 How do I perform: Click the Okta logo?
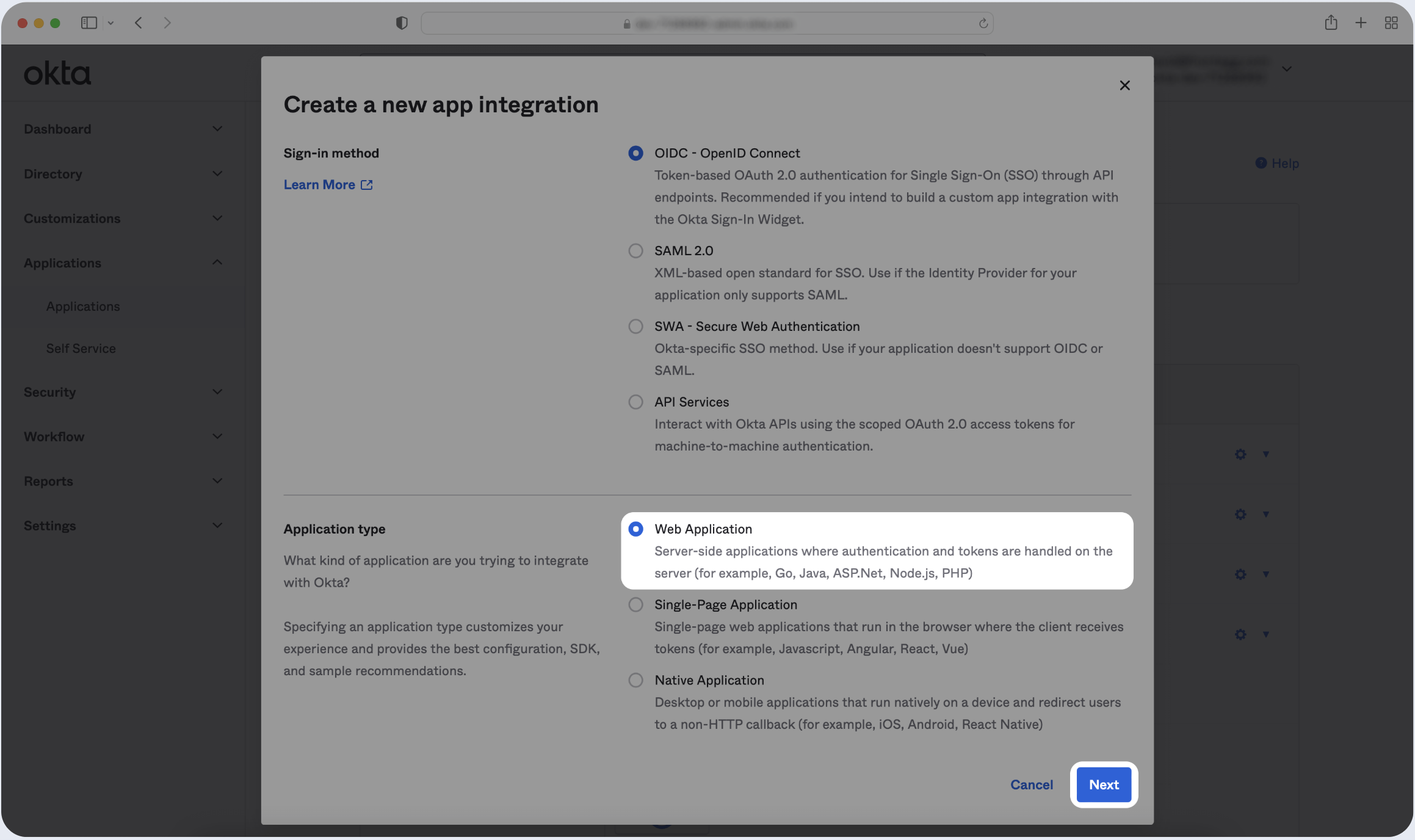[x=57, y=73]
